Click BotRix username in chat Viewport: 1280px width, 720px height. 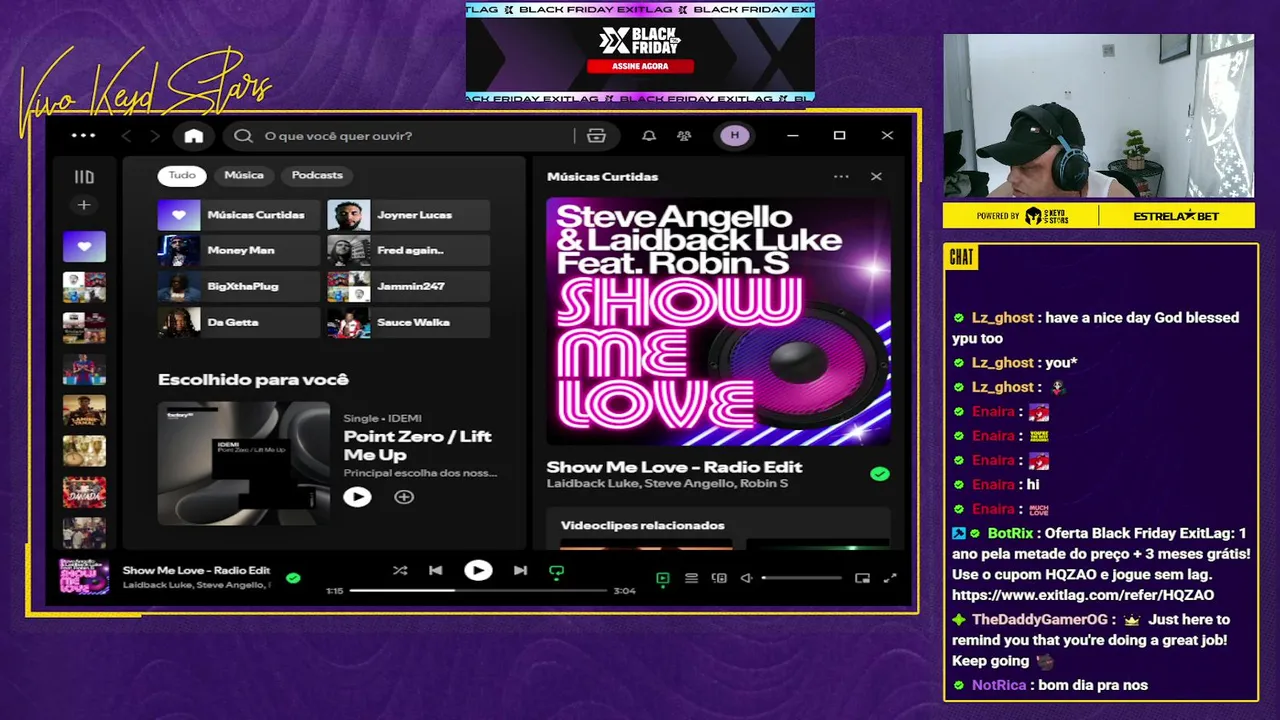point(1010,533)
